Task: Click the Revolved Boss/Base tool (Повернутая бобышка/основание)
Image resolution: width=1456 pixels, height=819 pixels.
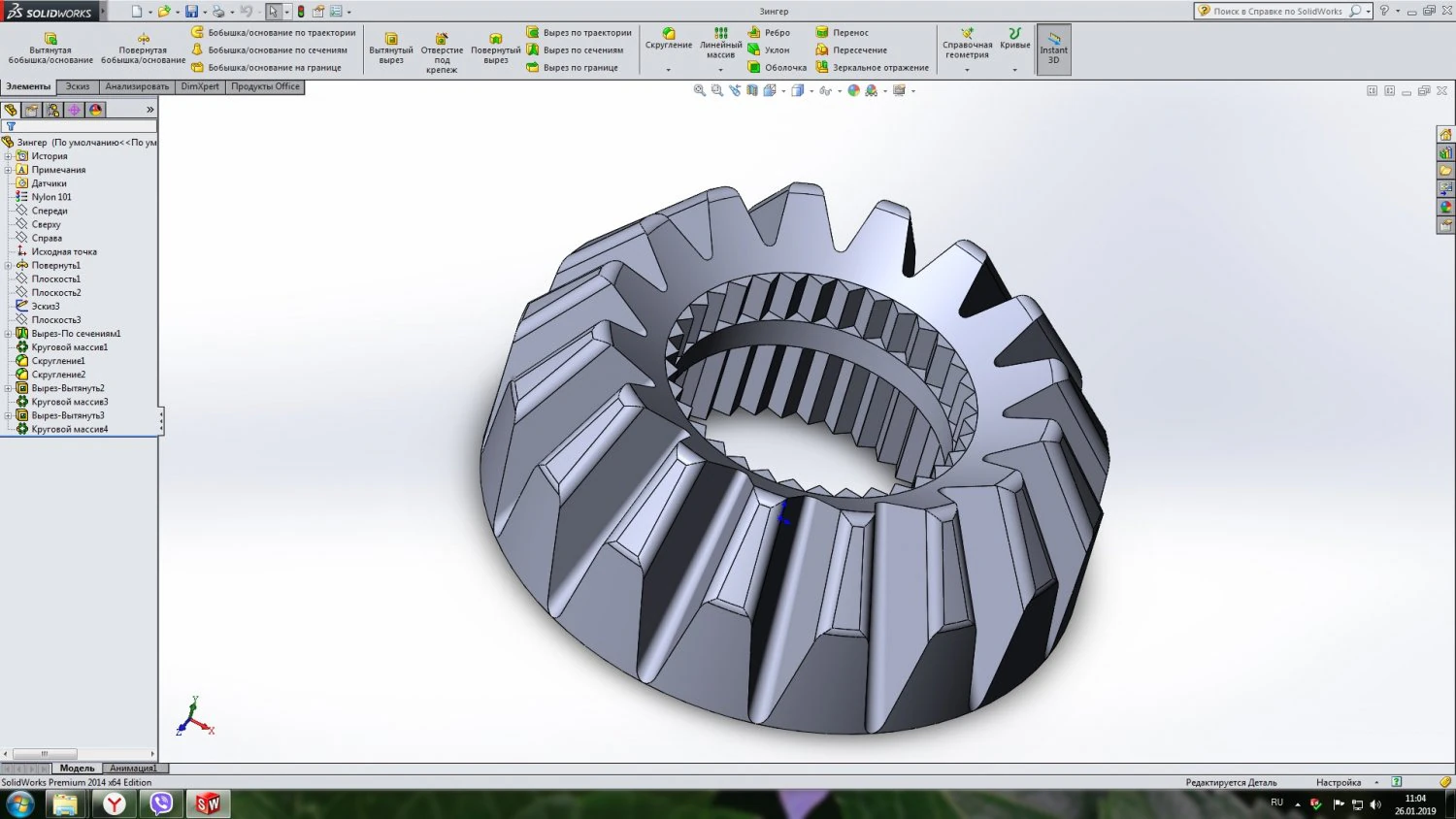Action: (143, 49)
